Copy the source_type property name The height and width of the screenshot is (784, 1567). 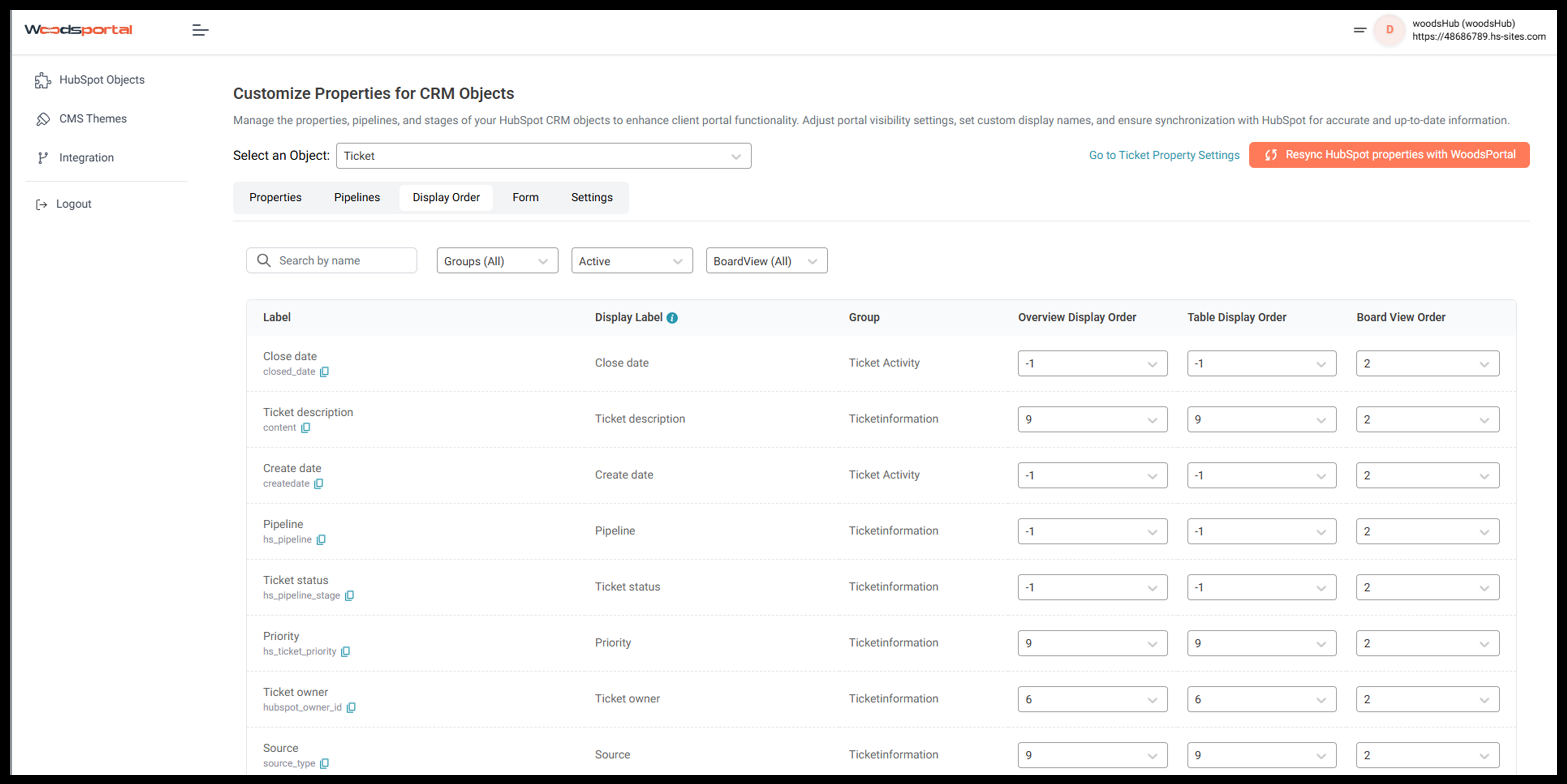click(x=324, y=763)
